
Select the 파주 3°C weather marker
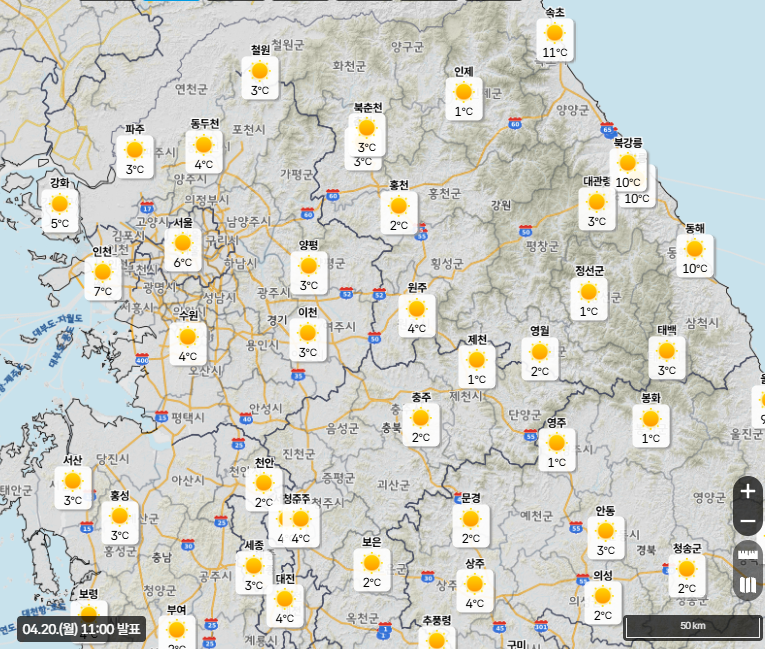point(134,156)
